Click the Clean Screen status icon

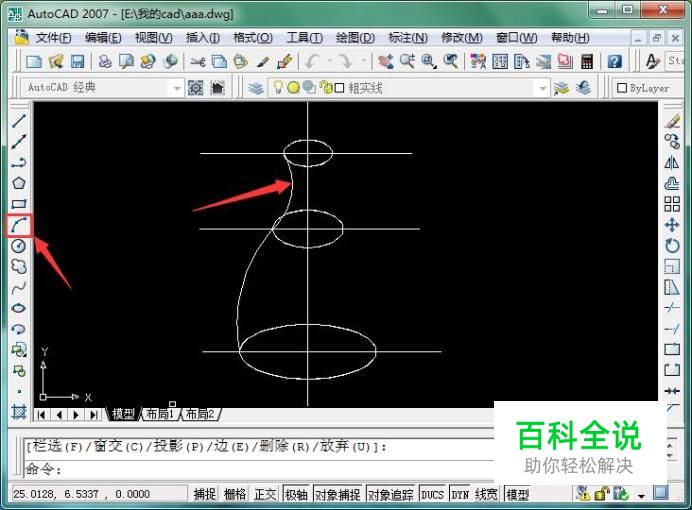[x=661, y=492]
